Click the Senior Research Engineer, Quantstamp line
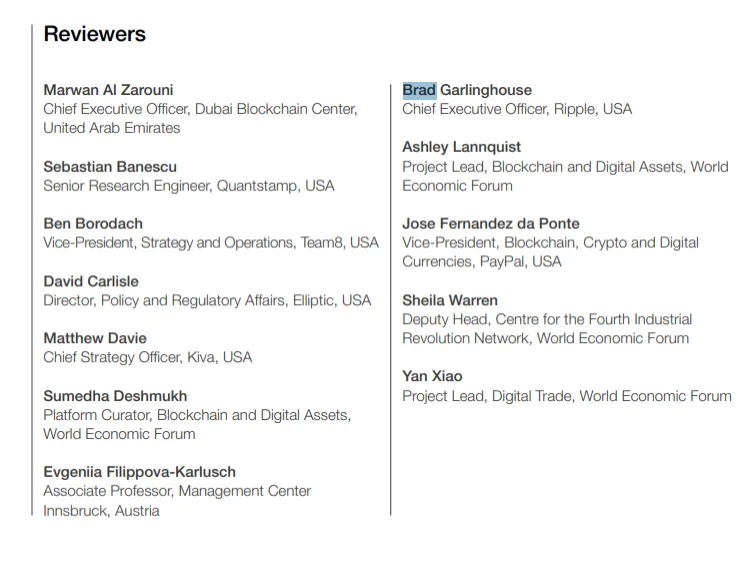 click(189, 186)
